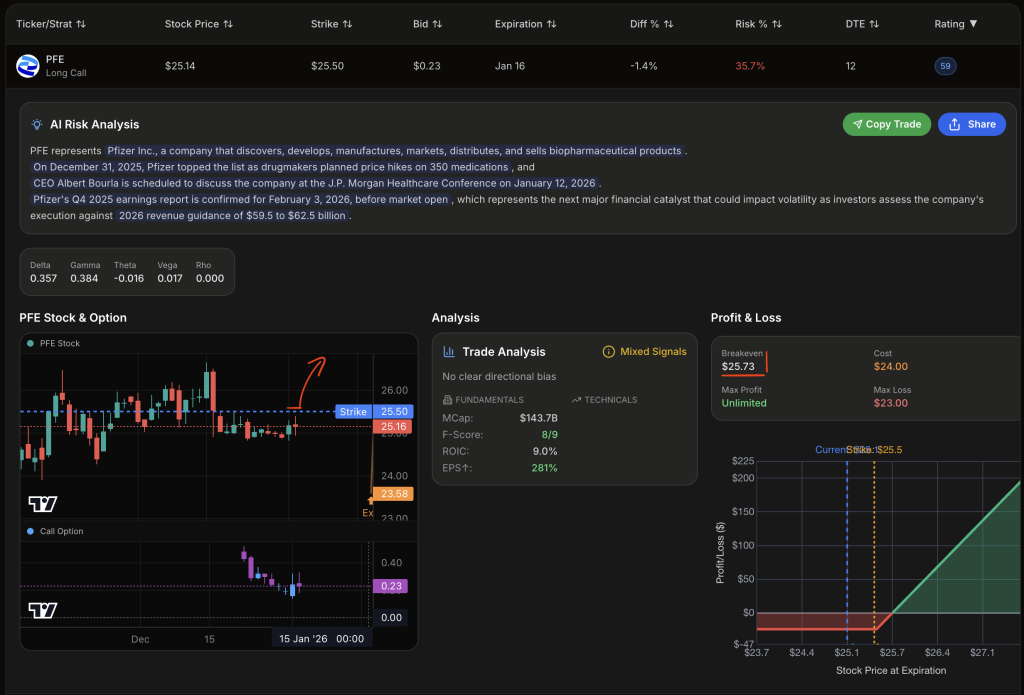Select the Ticker/Strat column header
Viewport: 1024px width, 695px height.
click(50, 23)
